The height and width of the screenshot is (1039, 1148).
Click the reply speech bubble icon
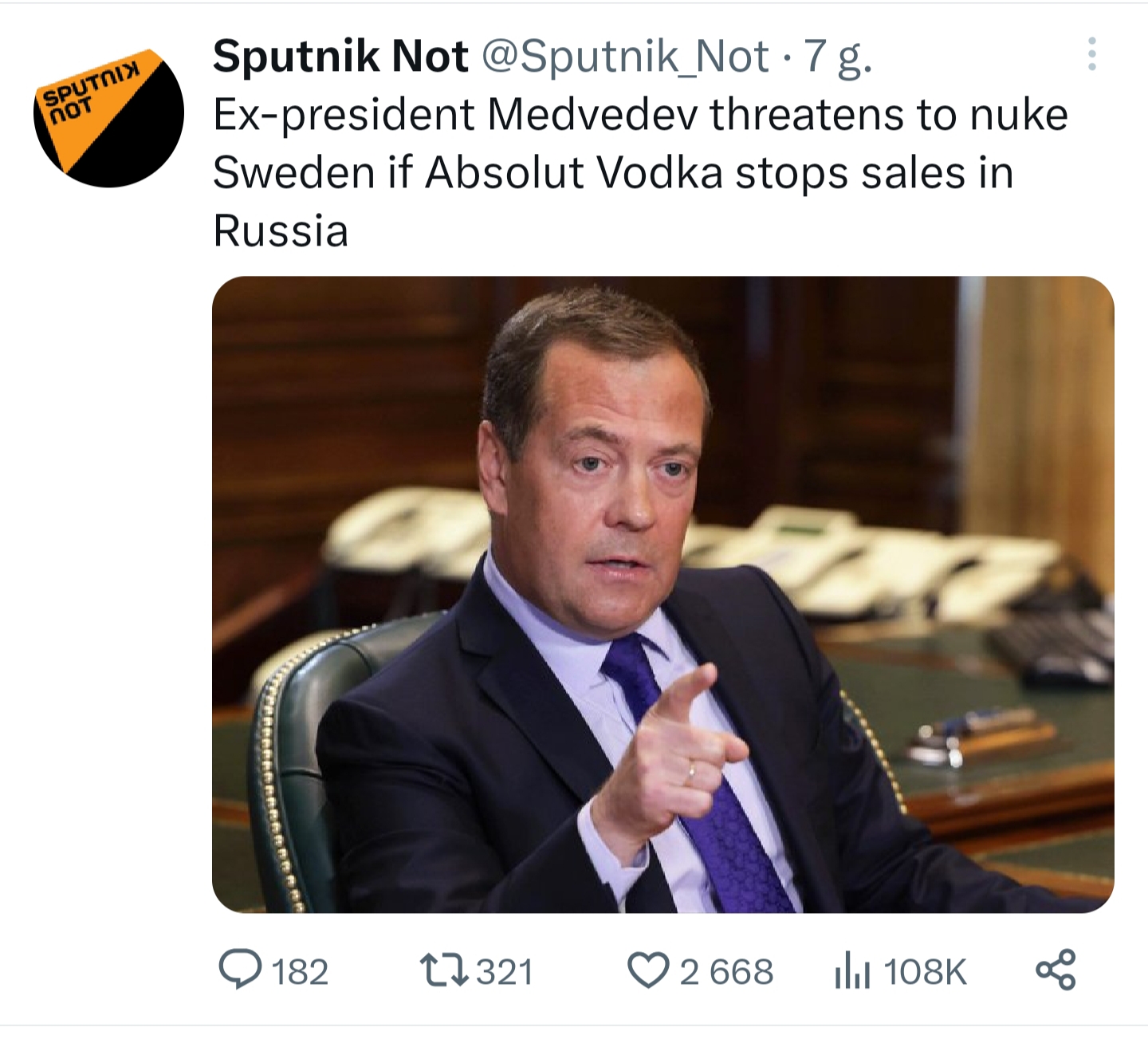coord(240,970)
